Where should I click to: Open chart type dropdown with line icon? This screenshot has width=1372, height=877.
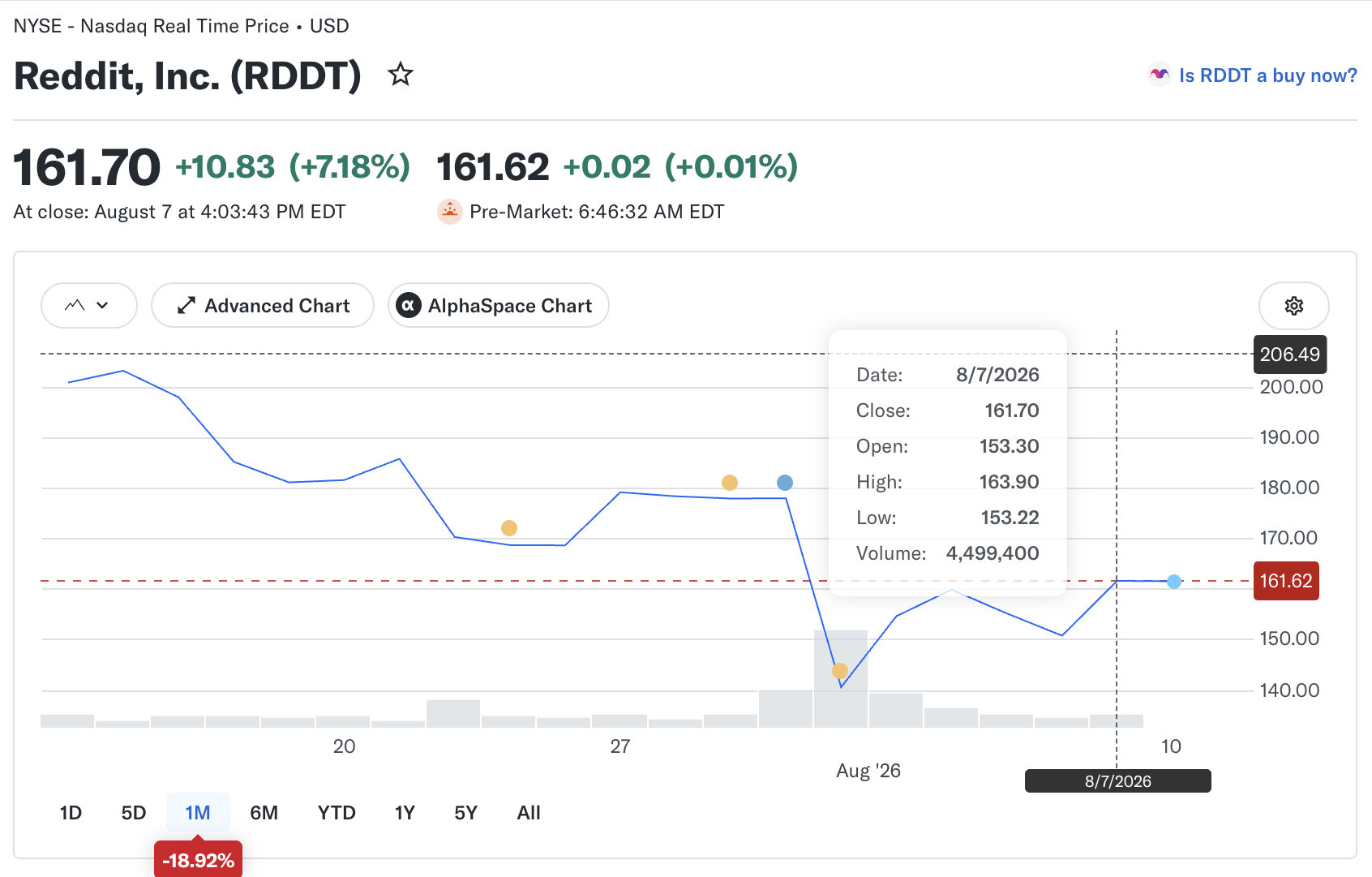tap(88, 305)
